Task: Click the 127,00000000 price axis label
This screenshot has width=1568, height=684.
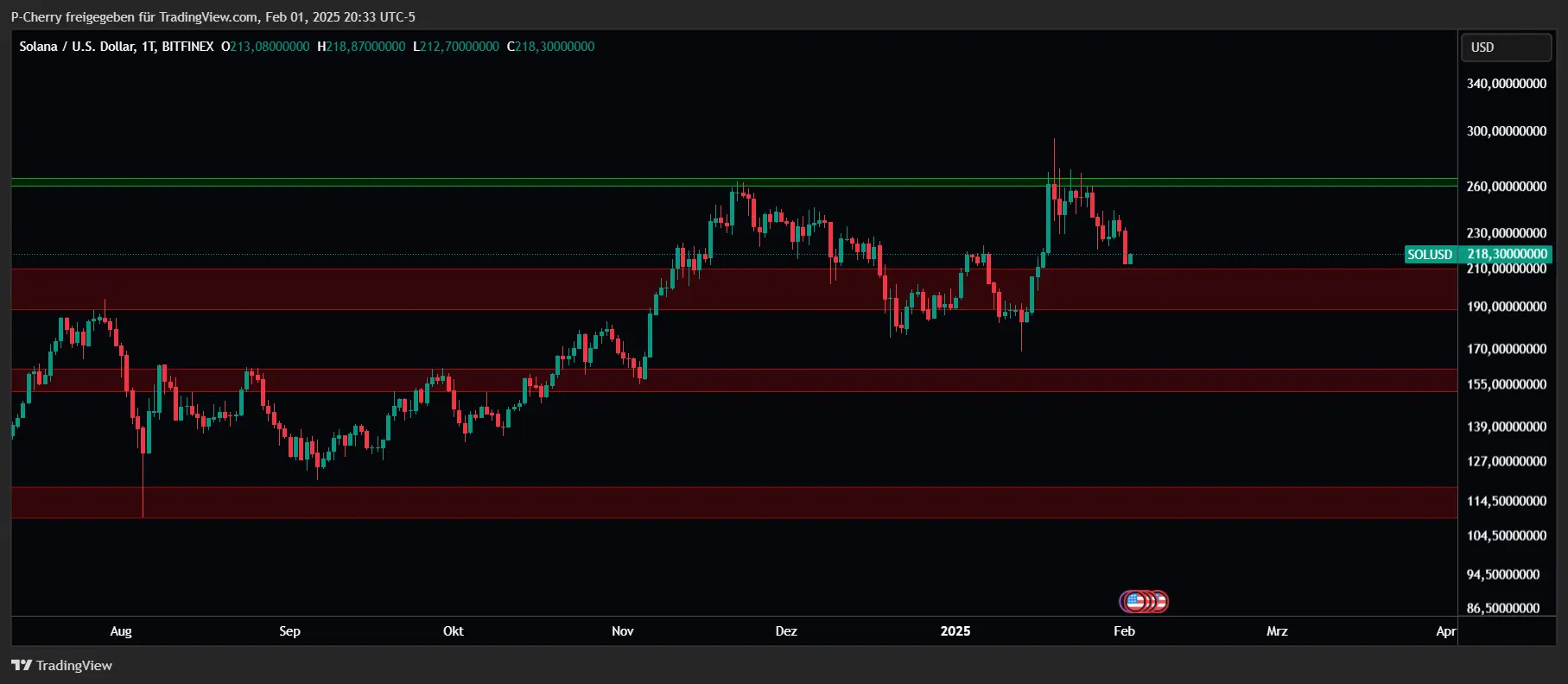Action: click(1507, 461)
